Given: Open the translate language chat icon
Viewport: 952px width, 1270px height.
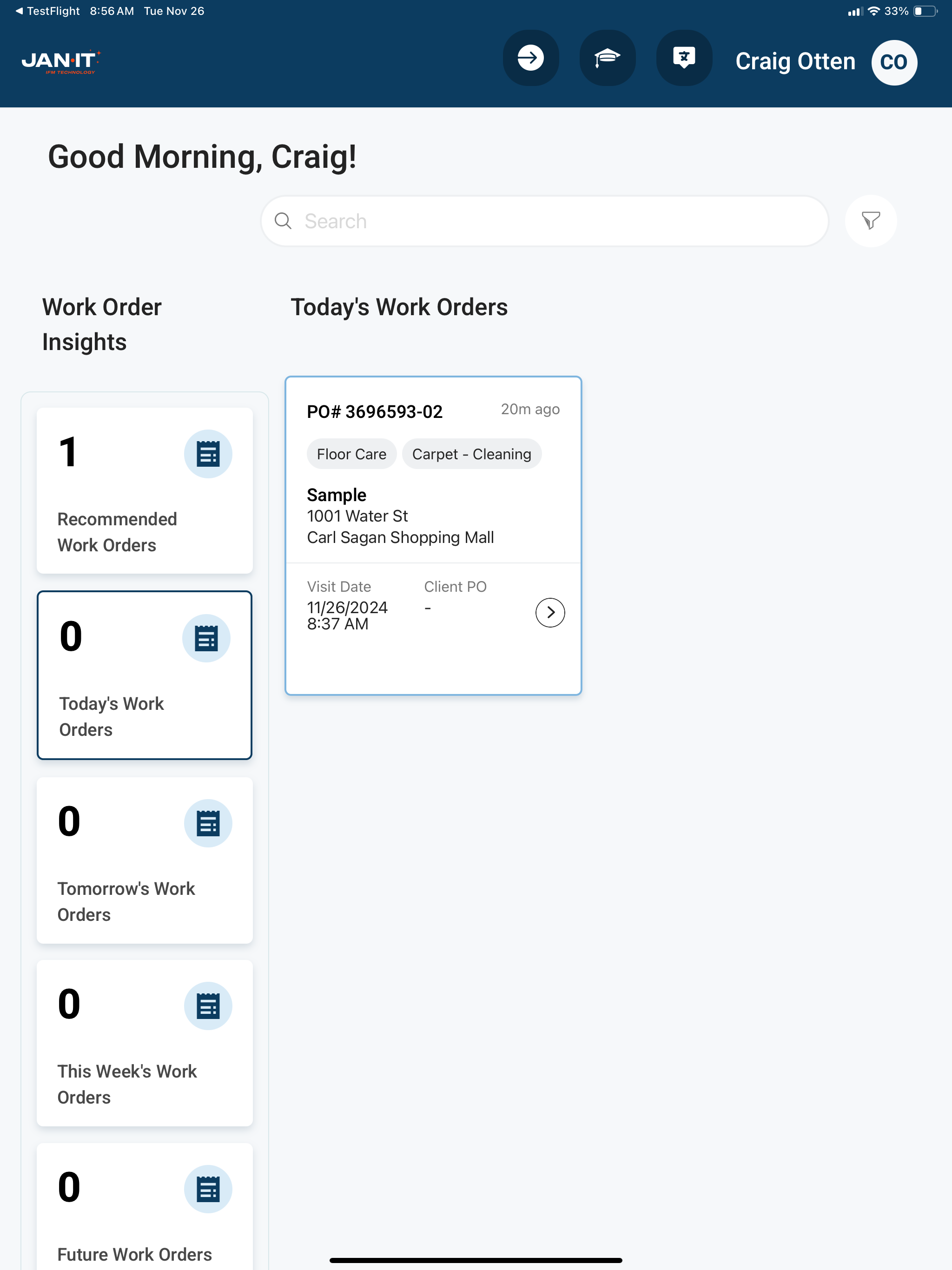Looking at the screenshot, I should 684,59.
